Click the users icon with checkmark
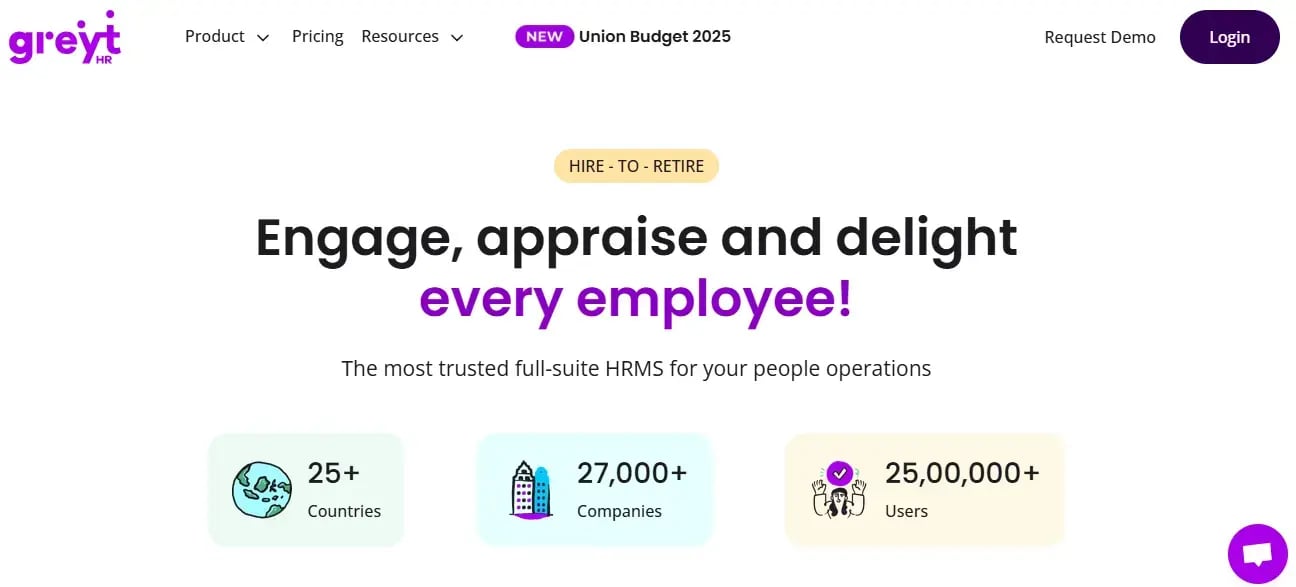The width and height of the screenshot is (1296, 587). pyautogui.click(x=838, y=489)
